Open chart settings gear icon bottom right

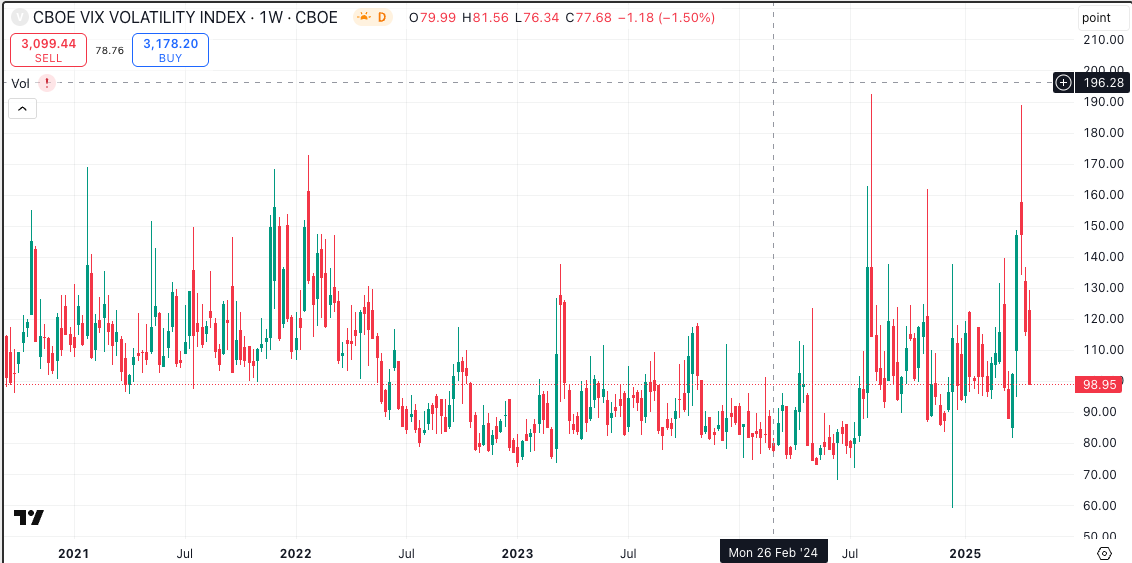pyautogui.click(x=1104, y=553)
